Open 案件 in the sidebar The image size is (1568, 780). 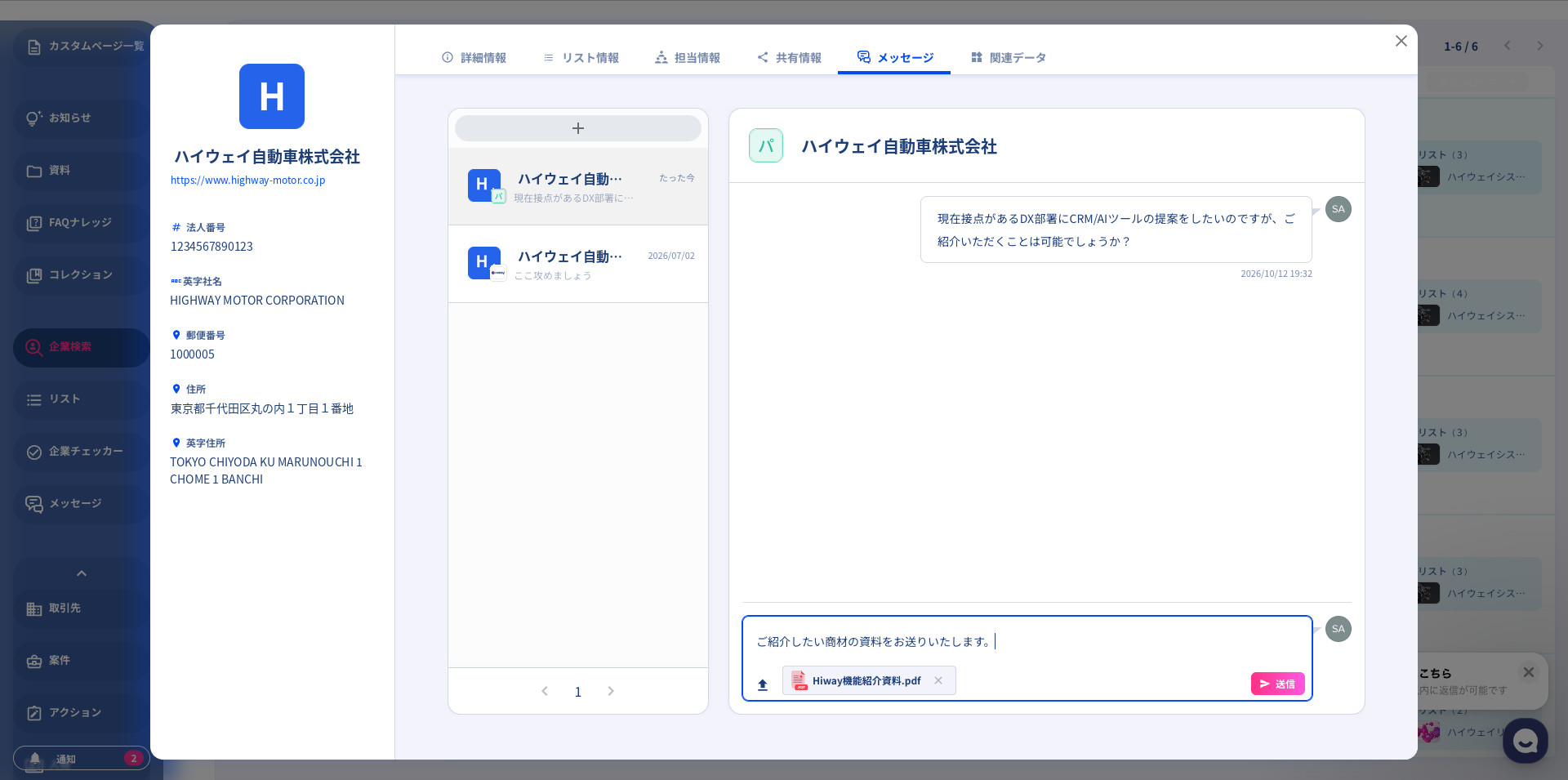[82, 661]
